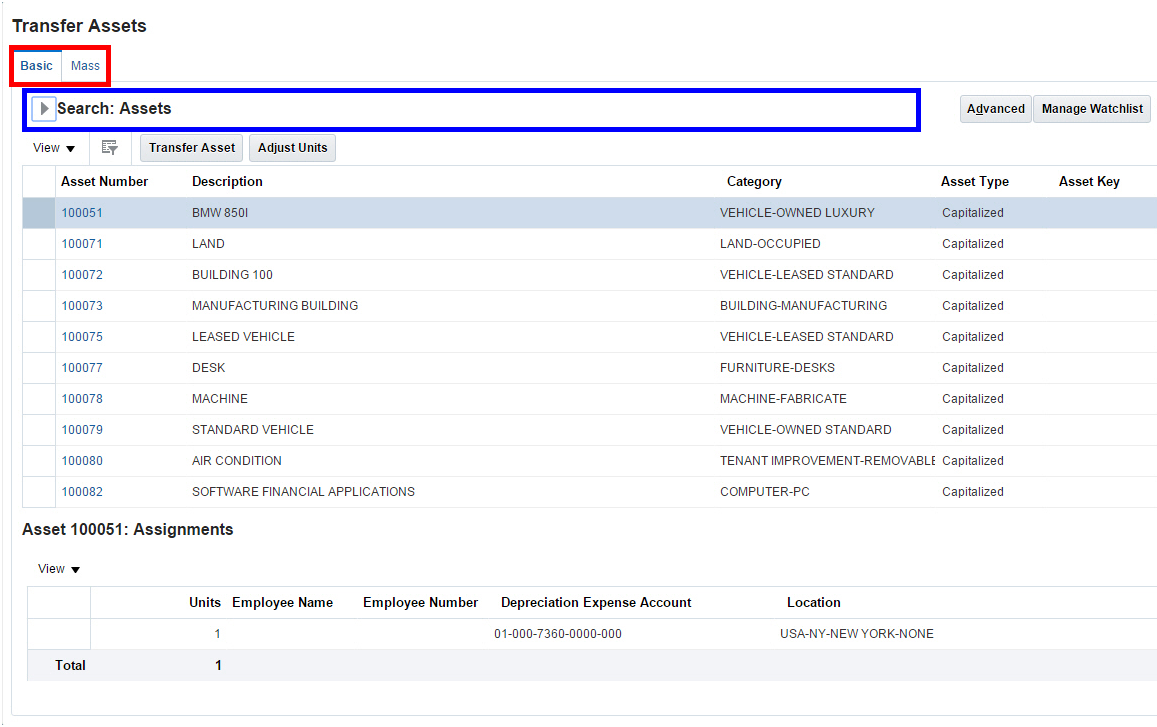
Task: Click the LAND-OCCUPIED category cell
Action: [770, 244]
